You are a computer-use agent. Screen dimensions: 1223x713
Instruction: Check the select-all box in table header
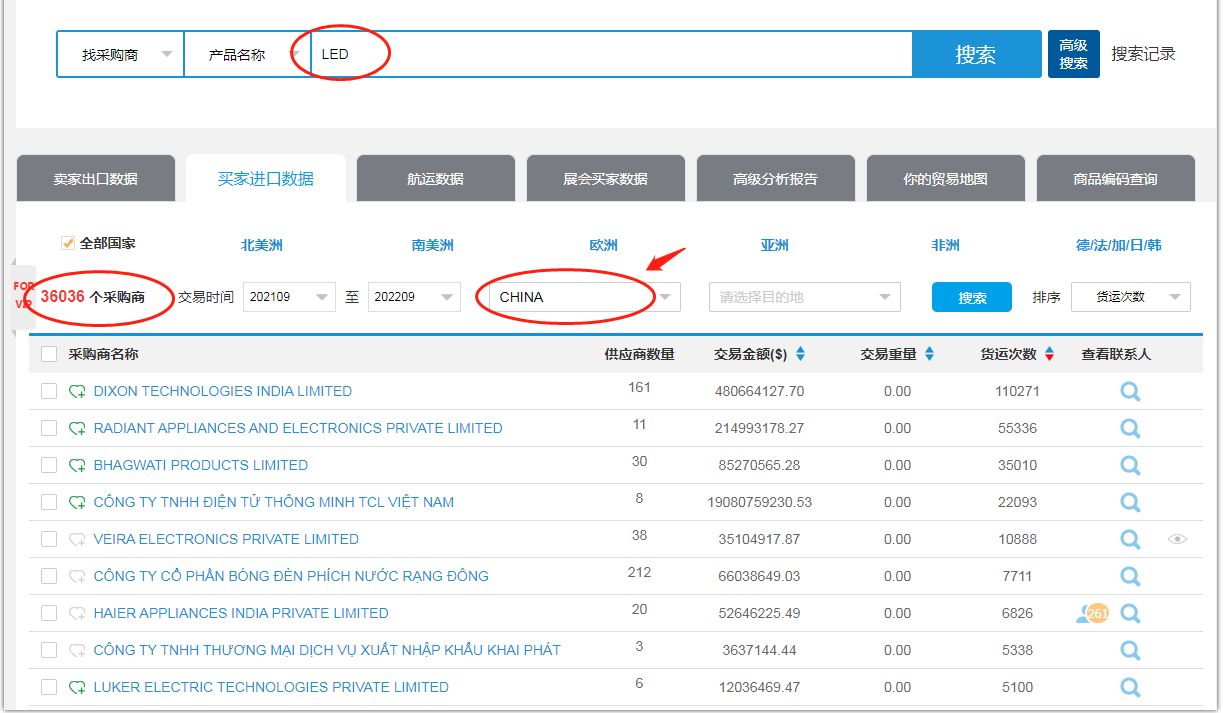(49, 354)
